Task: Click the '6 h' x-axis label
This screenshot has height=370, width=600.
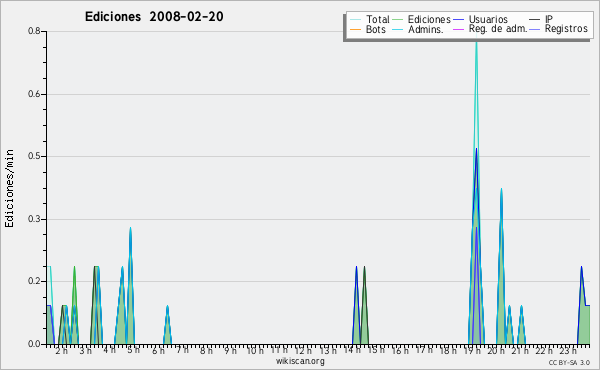Action: (x=158, y=351)
